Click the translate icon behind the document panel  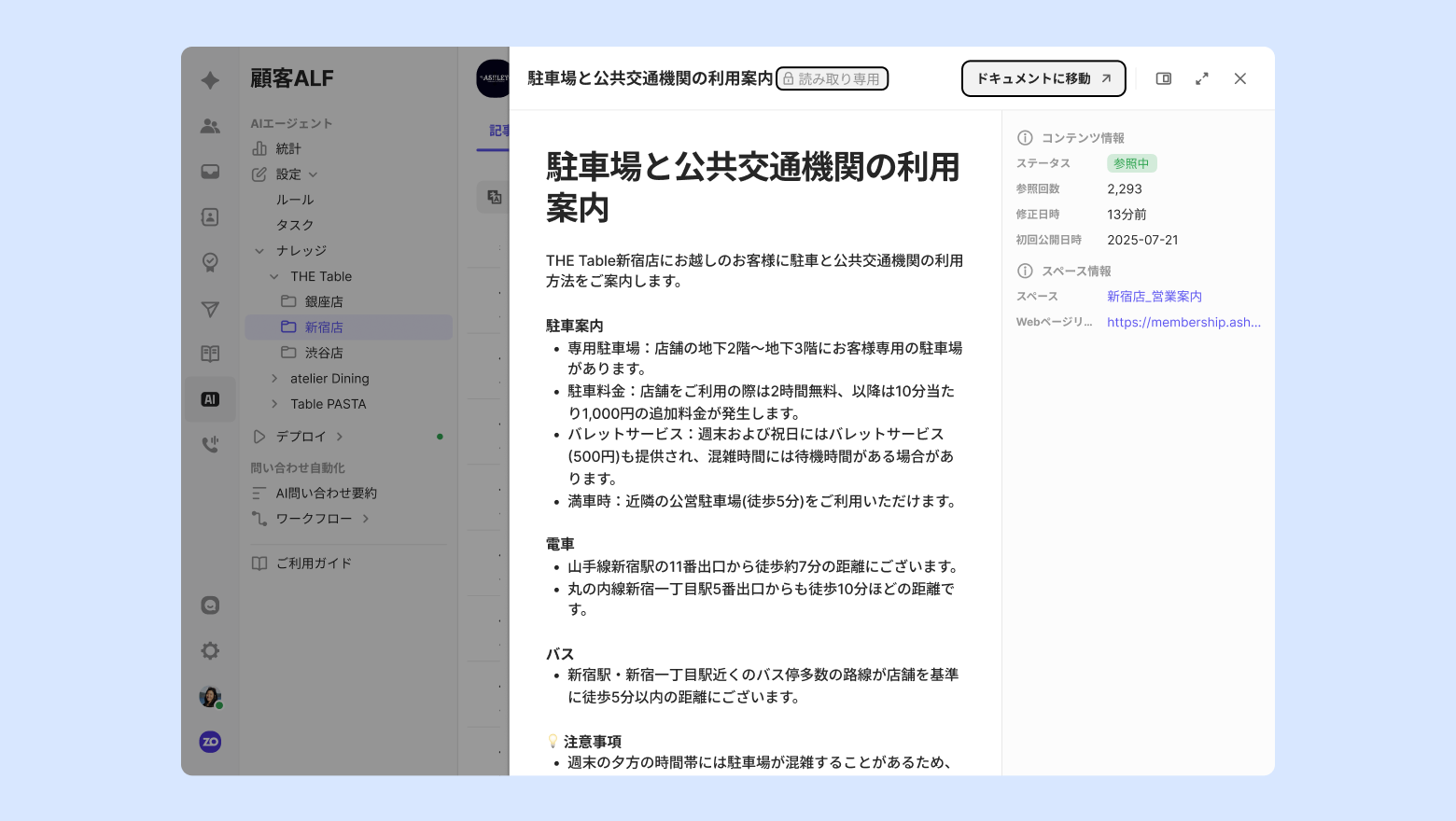point(494,197)
